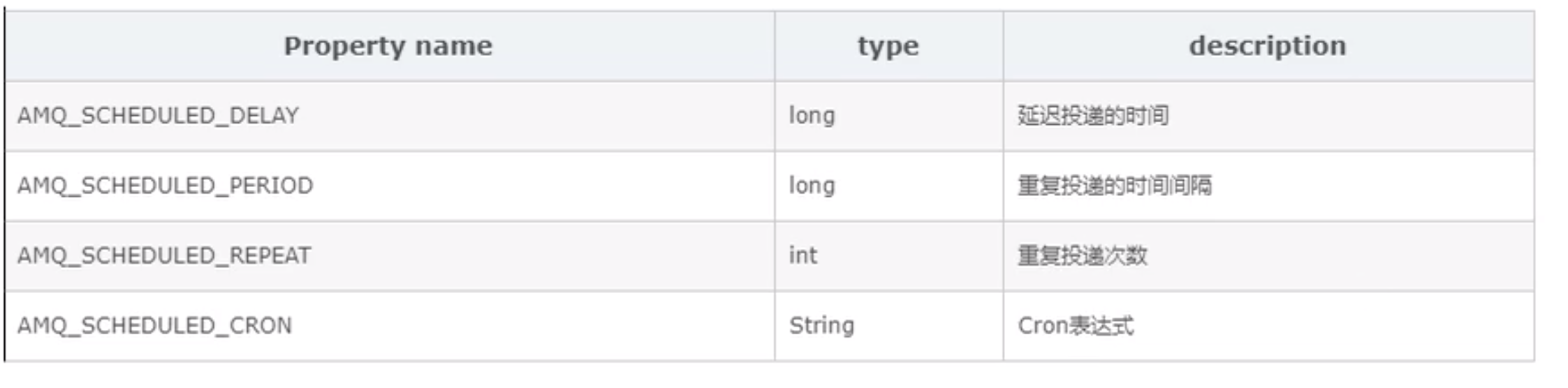Click the description "重复投递的时间间隔"
The image size is (1568, 388).
(1115, 186)
